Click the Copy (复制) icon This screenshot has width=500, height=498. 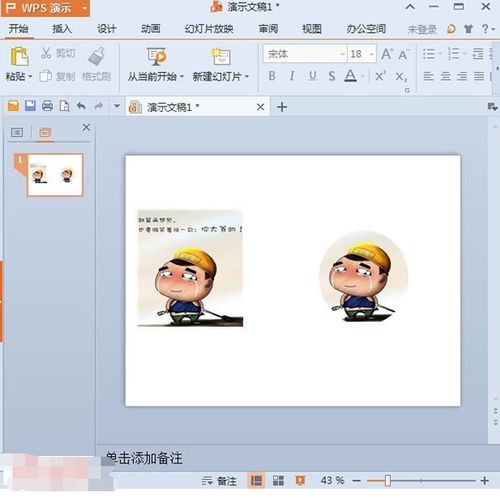[45, 76]
